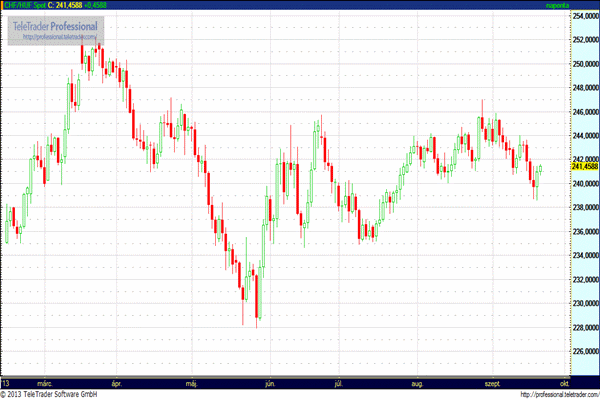The width and height of the screenshot is (600, 400).
Task: Open the 'naponta' interval selector
Action: 556,5
